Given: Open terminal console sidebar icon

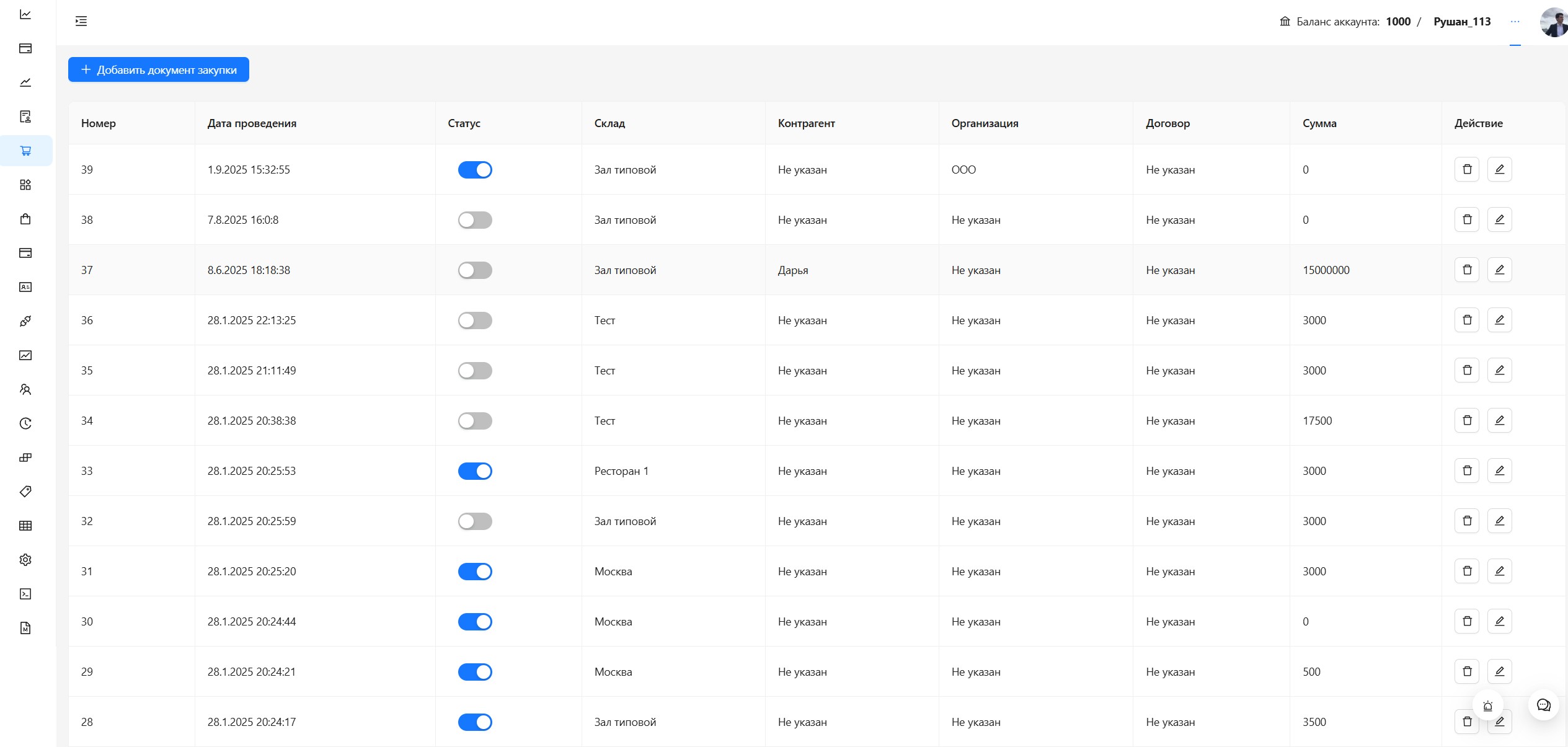Looking at the screenshot, I should (25, 594).
